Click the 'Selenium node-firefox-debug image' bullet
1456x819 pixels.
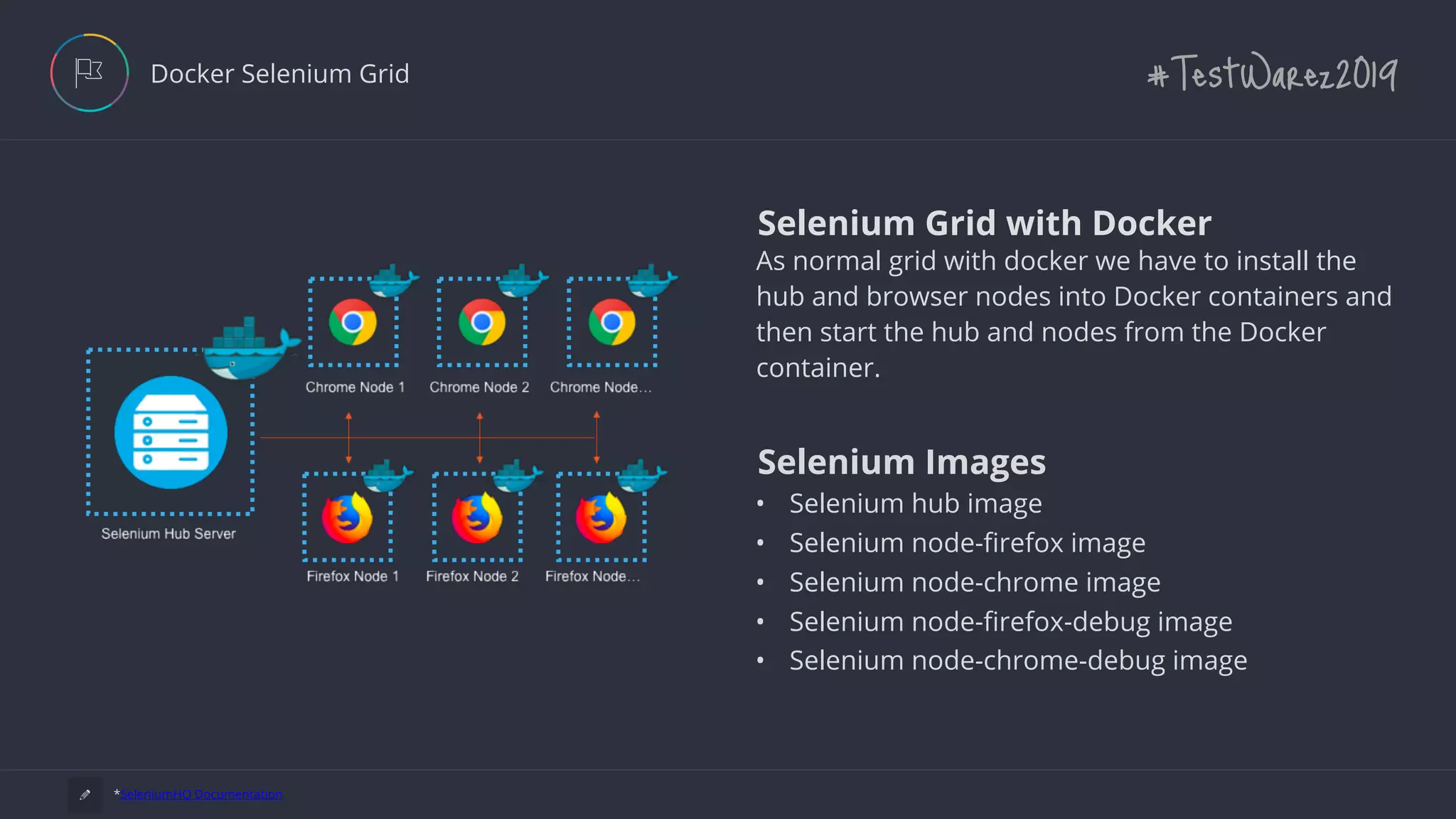(x=1011, y=622)
